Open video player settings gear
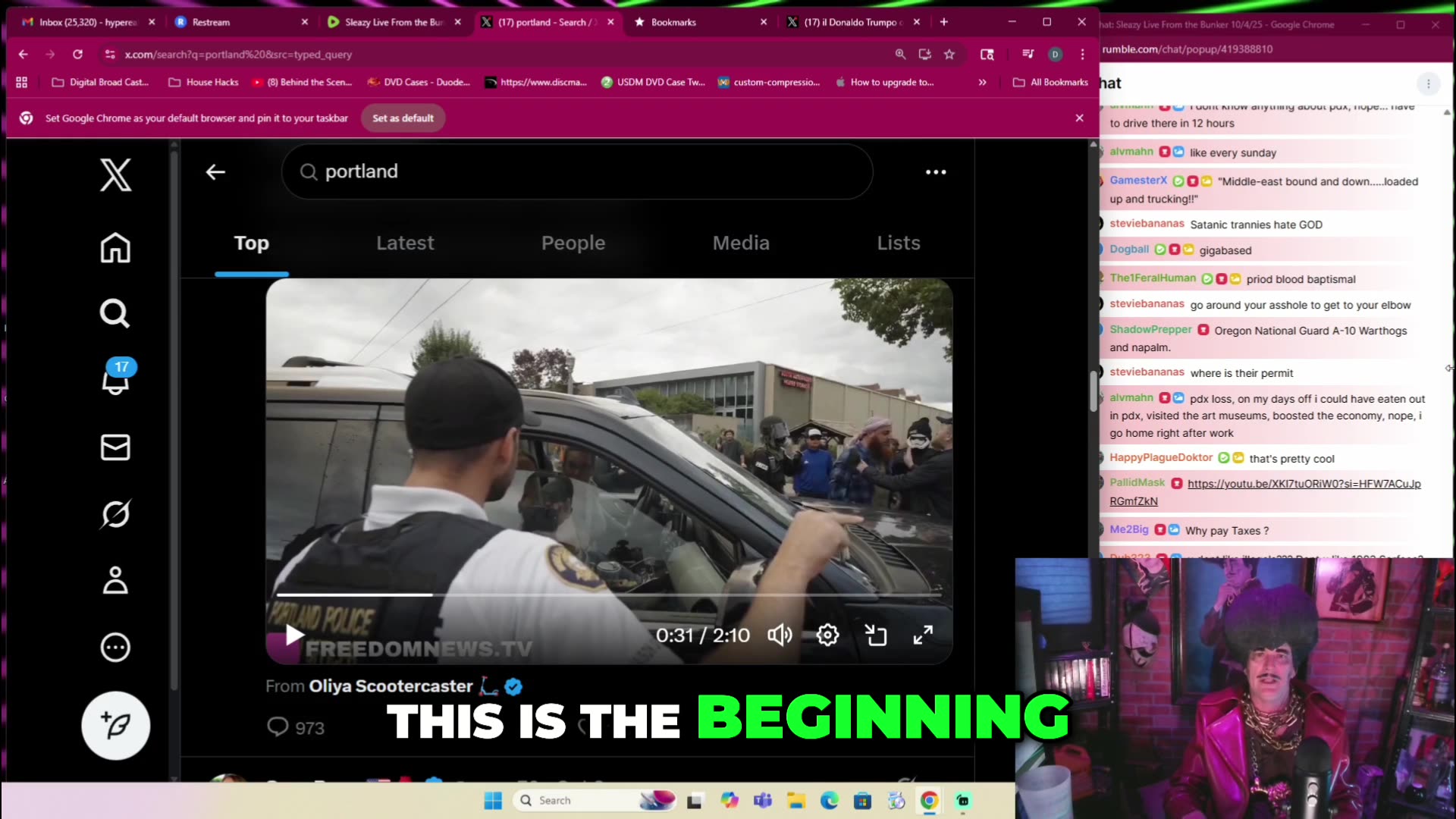The image size is (1456, 819). coord(827,635)
